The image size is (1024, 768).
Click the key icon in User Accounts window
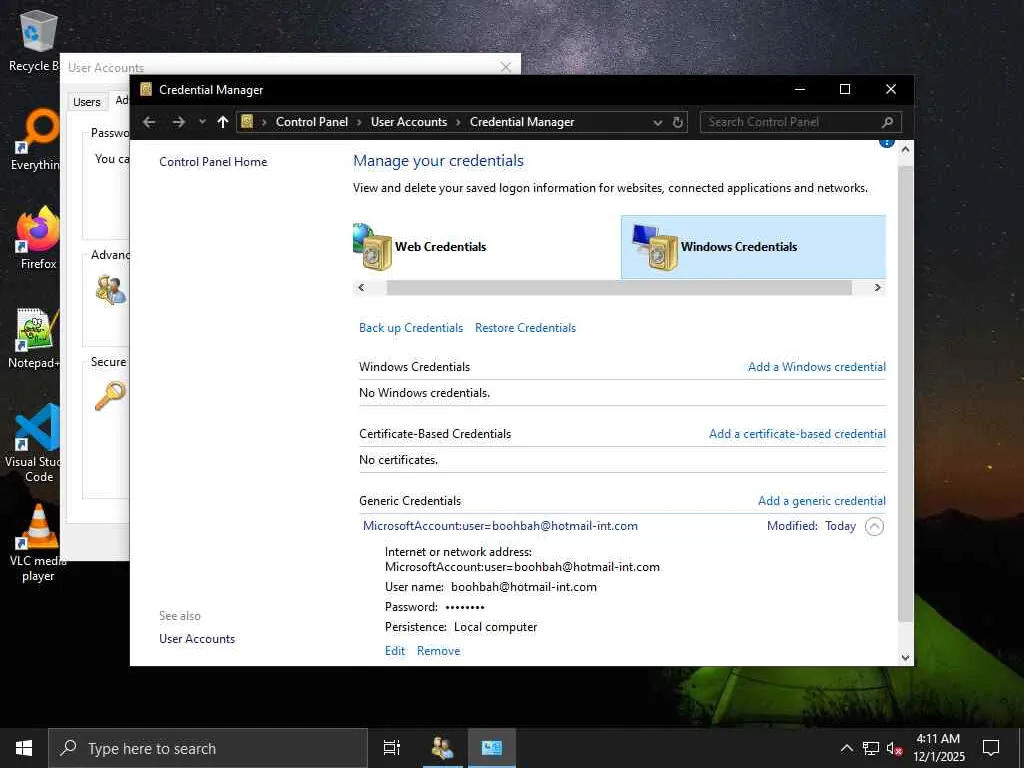coord(110,396)
